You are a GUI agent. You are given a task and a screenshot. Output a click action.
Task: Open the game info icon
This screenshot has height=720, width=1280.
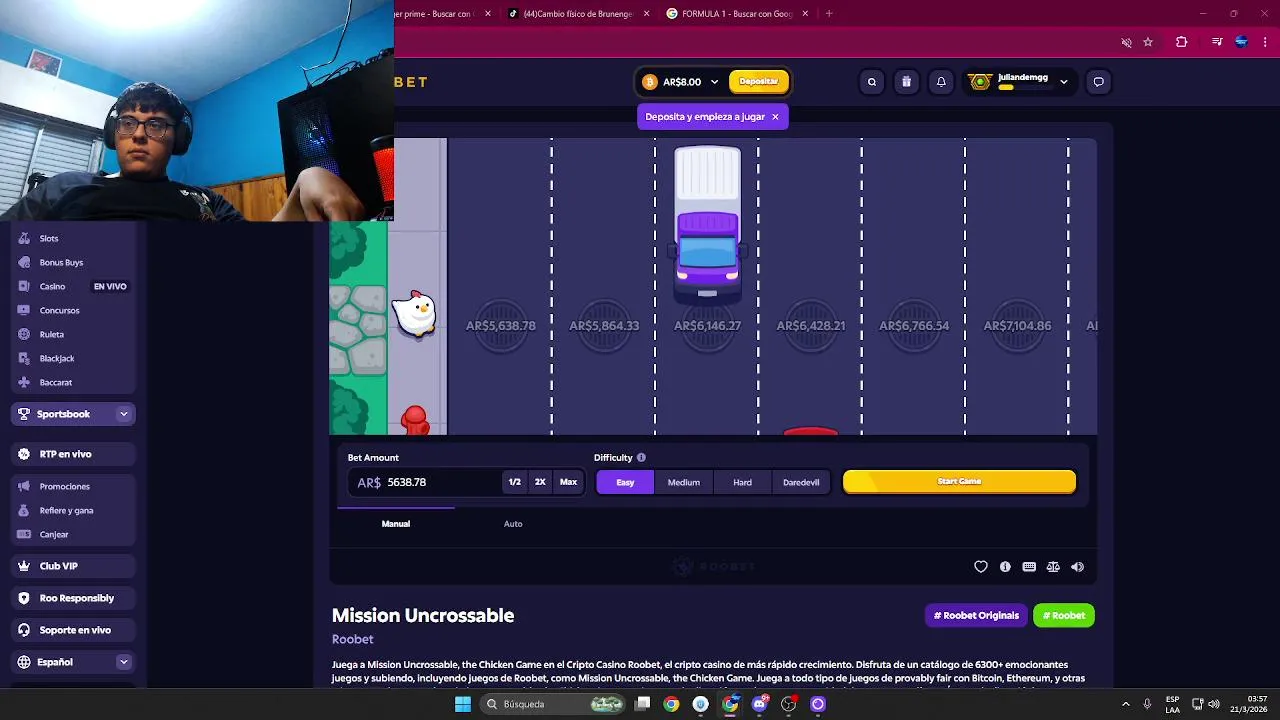point(1005,567)
